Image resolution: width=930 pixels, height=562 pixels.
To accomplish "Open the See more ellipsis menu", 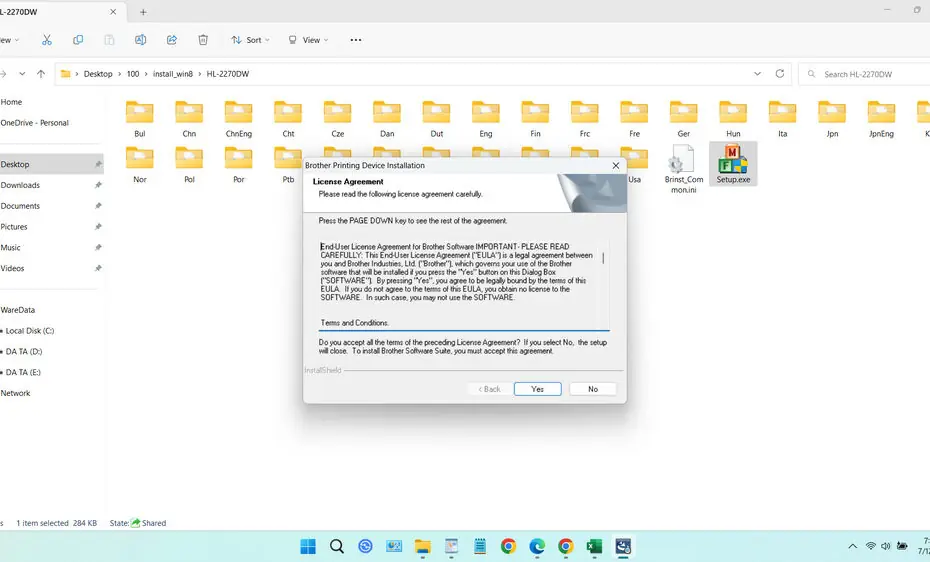I will (x=356, y=40).
